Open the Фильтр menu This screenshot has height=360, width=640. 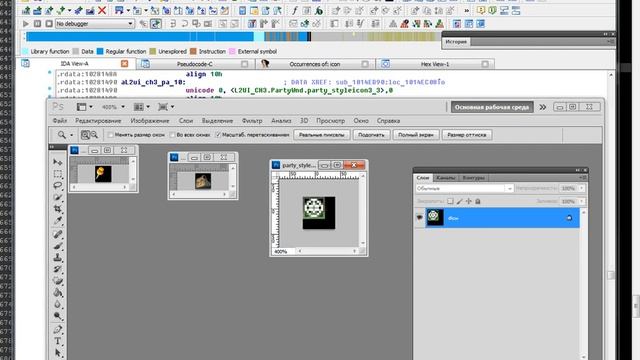click(x=252, y=121)
